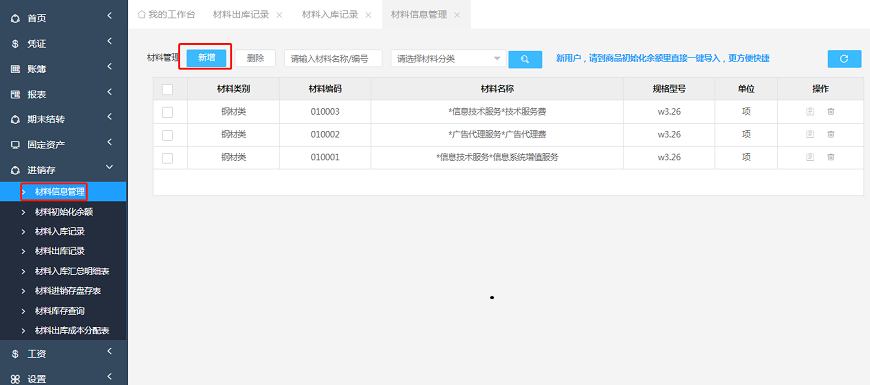Screen dimensions: 870x385
Task: Click the 进销存 icon in sidebar
Action: (x=16, y=170)
